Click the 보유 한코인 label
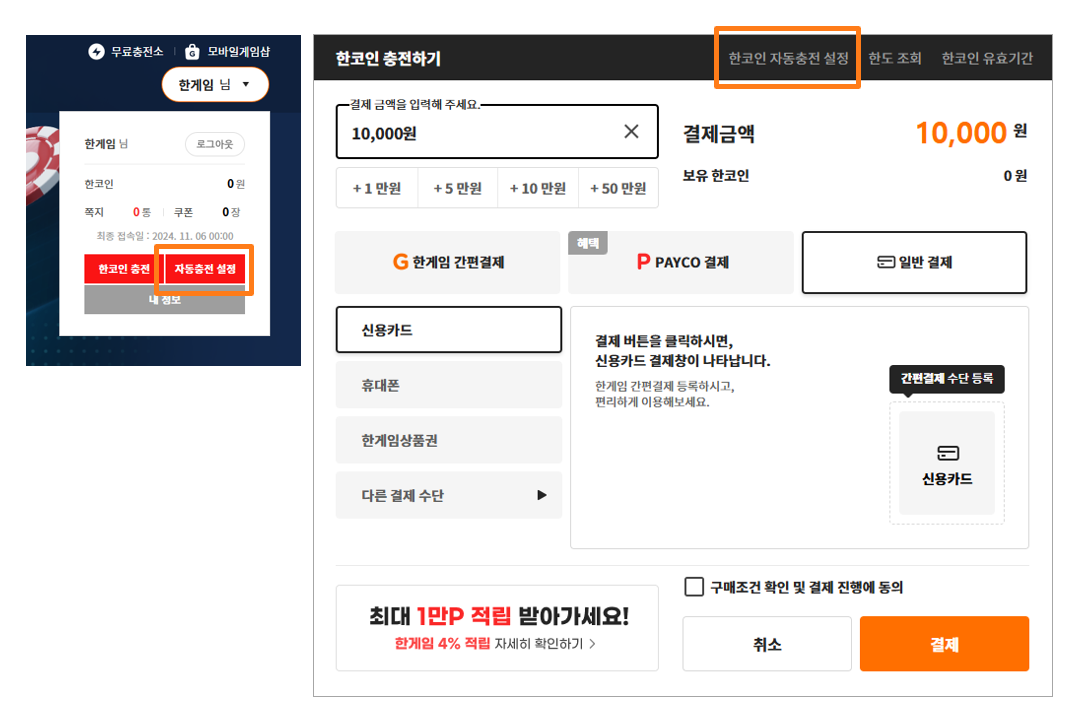This screenshot has height=723, width=1081. [716, 176]
